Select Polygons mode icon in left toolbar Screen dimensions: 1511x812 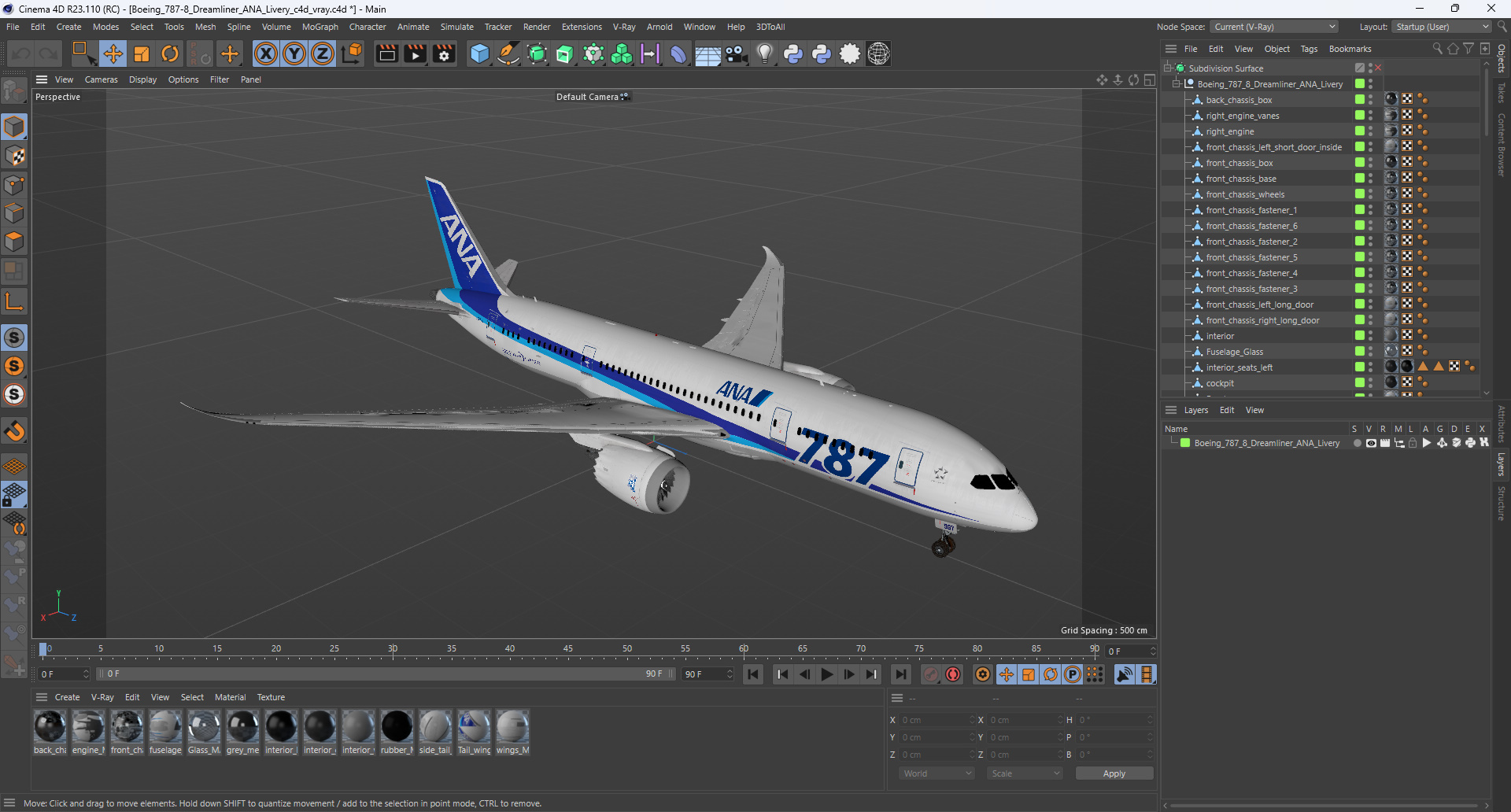click(14, 242)
